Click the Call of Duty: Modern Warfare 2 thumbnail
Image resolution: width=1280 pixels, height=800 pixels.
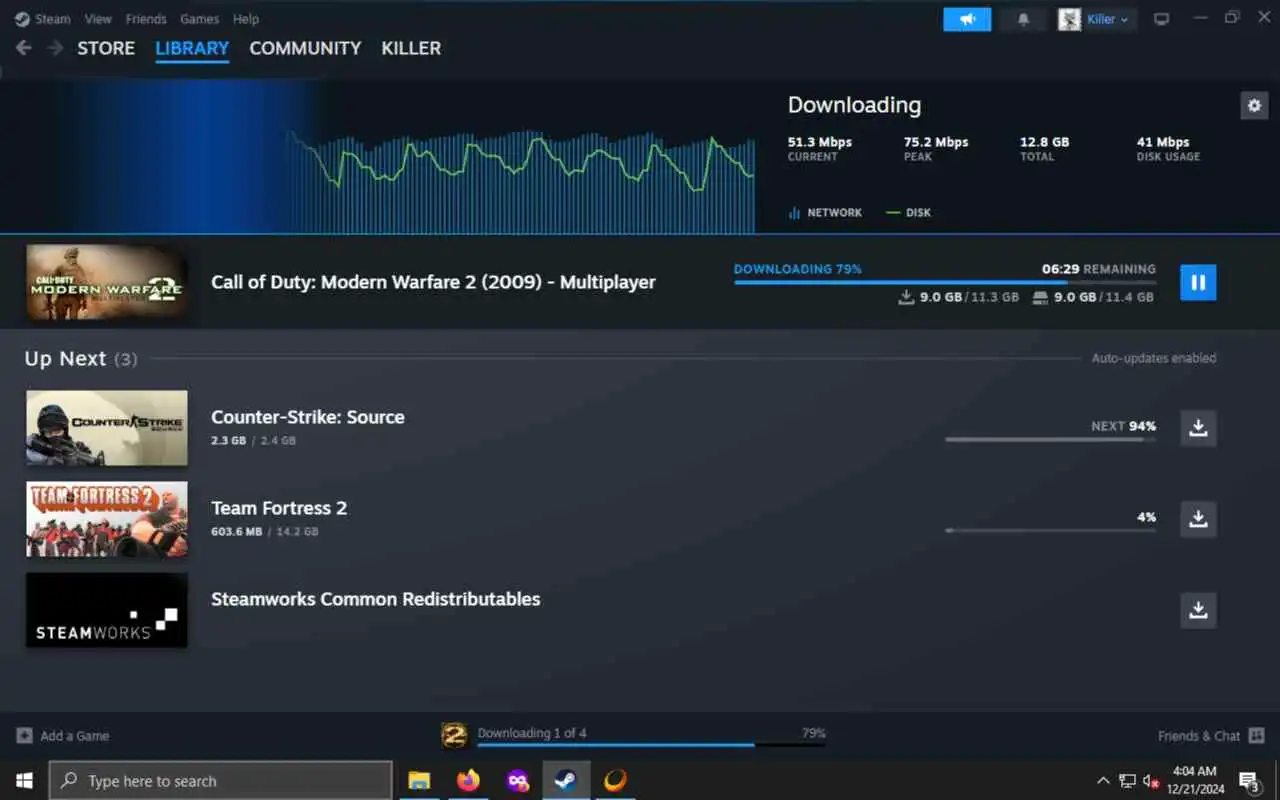pos(107,282)
